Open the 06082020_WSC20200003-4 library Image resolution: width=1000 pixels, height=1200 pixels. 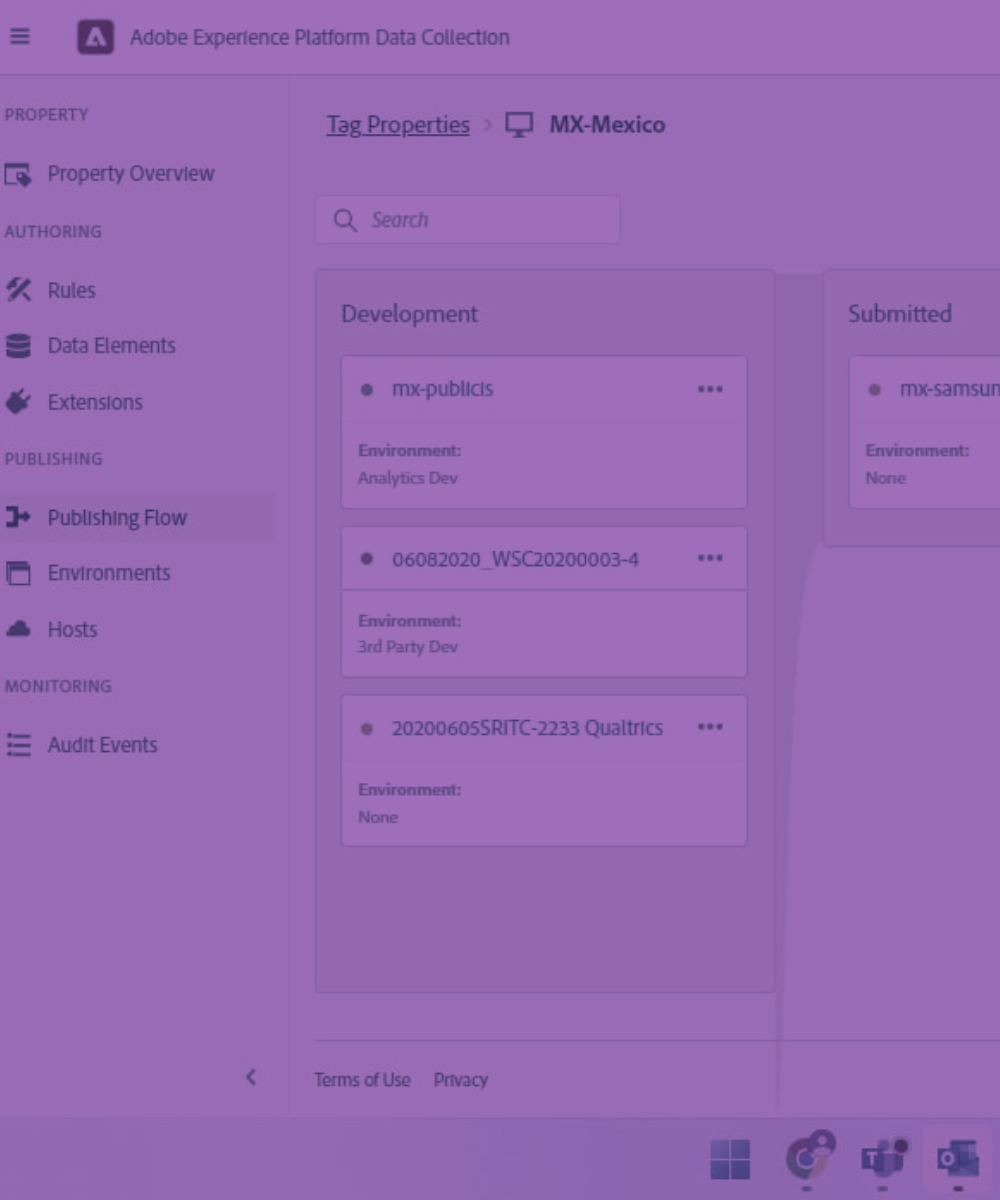point(515,559)
